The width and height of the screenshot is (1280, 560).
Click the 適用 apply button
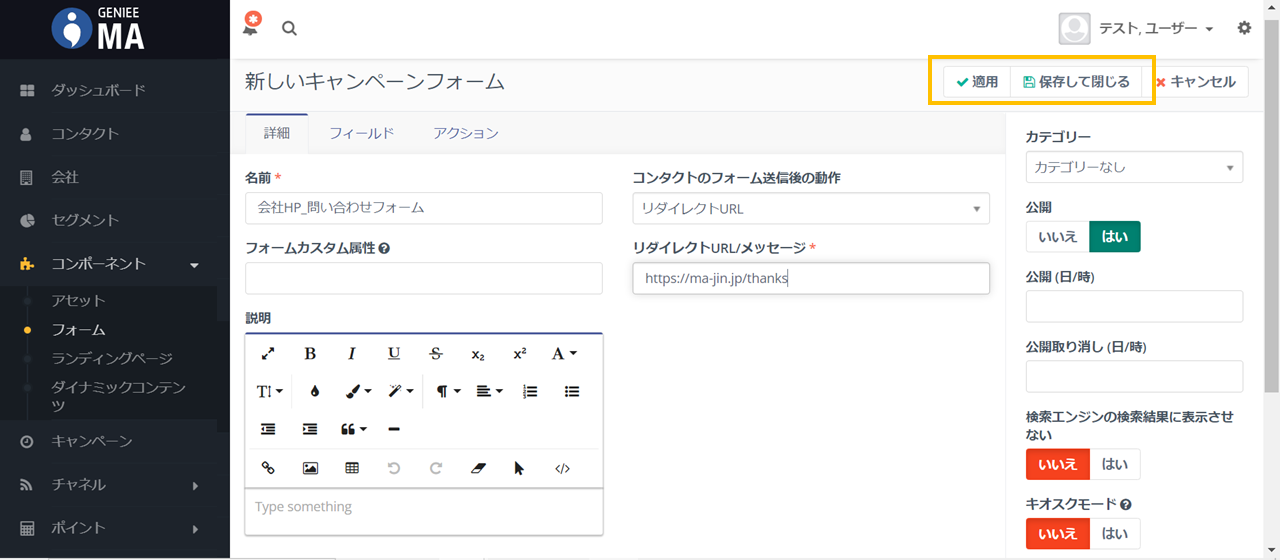coord(977,82)
